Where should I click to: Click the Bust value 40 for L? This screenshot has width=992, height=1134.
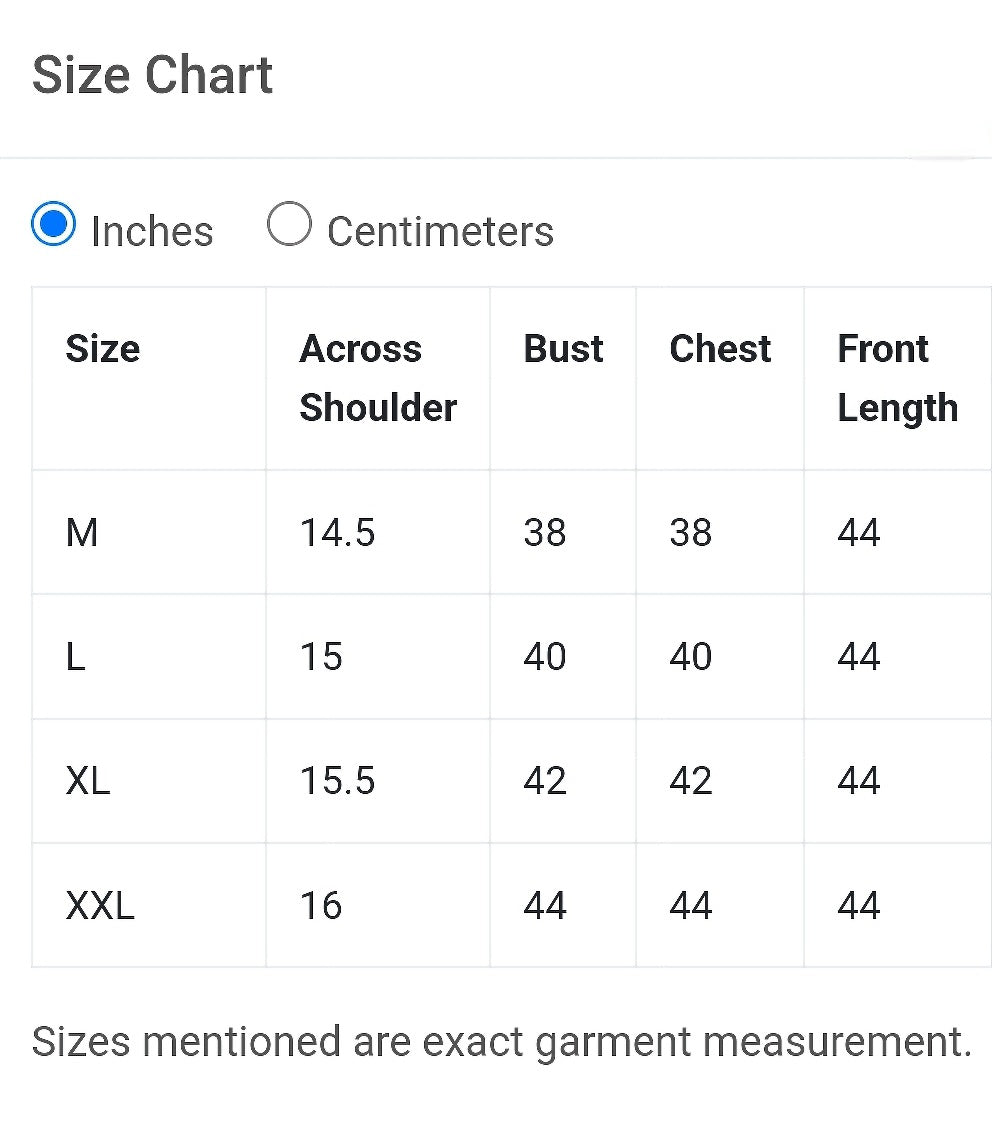coord(545,657)
